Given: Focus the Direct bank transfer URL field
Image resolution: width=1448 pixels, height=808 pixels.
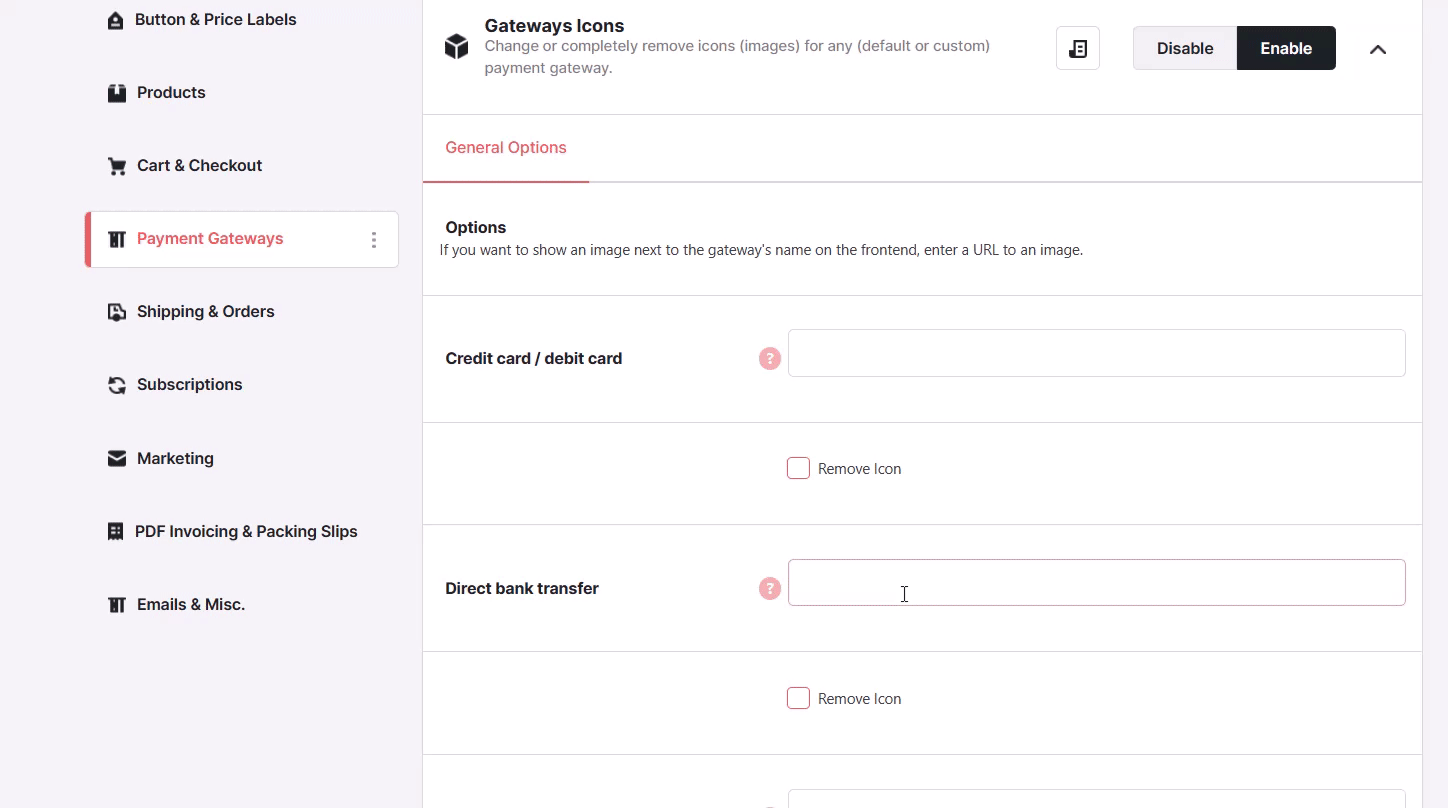Looking at the screenshot, I should 1097,582.
